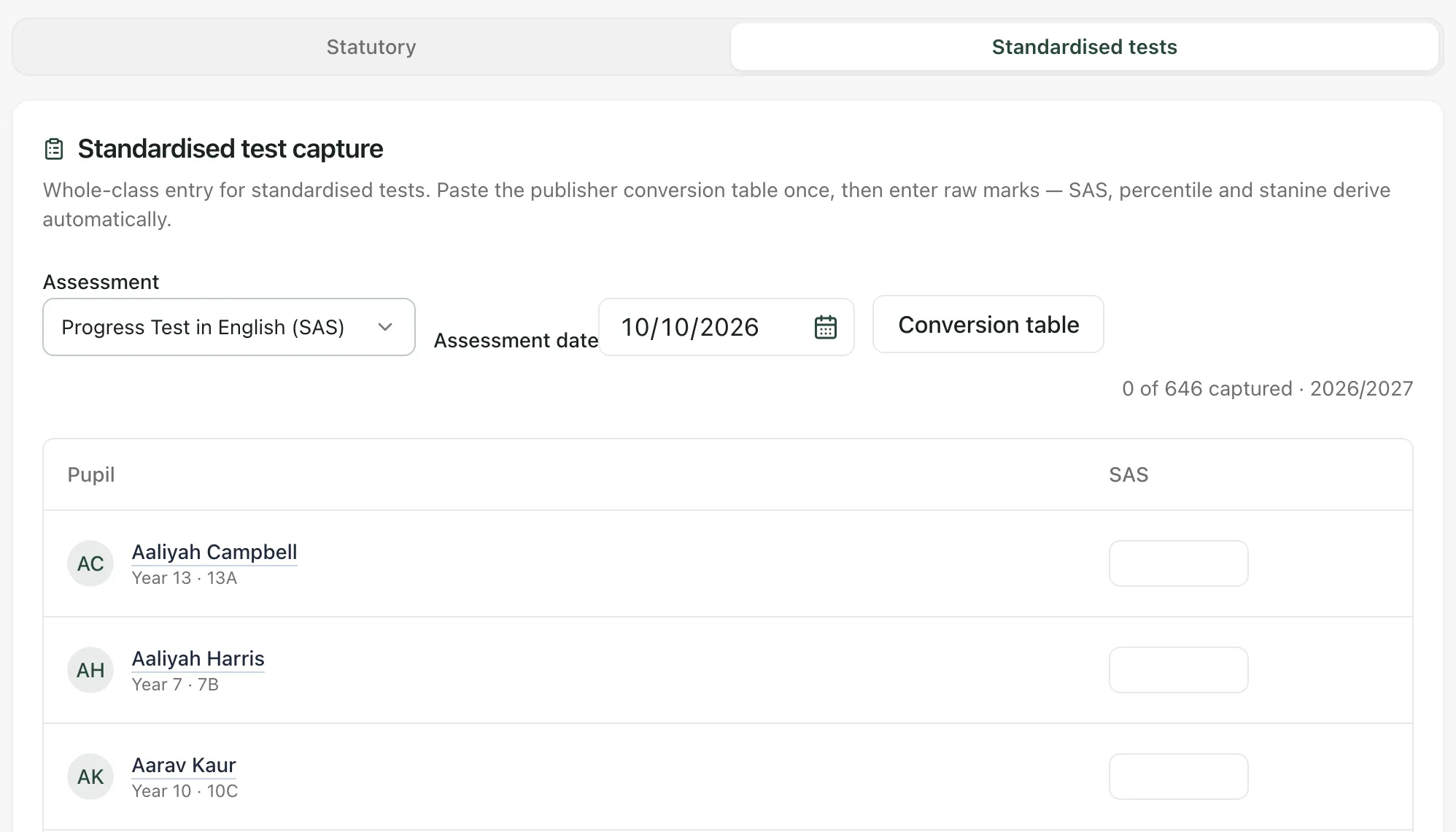Screen dimensions: 1456x832
Task: Click the 'Year 10 · 10C' class text
Action: click(185, 791)
